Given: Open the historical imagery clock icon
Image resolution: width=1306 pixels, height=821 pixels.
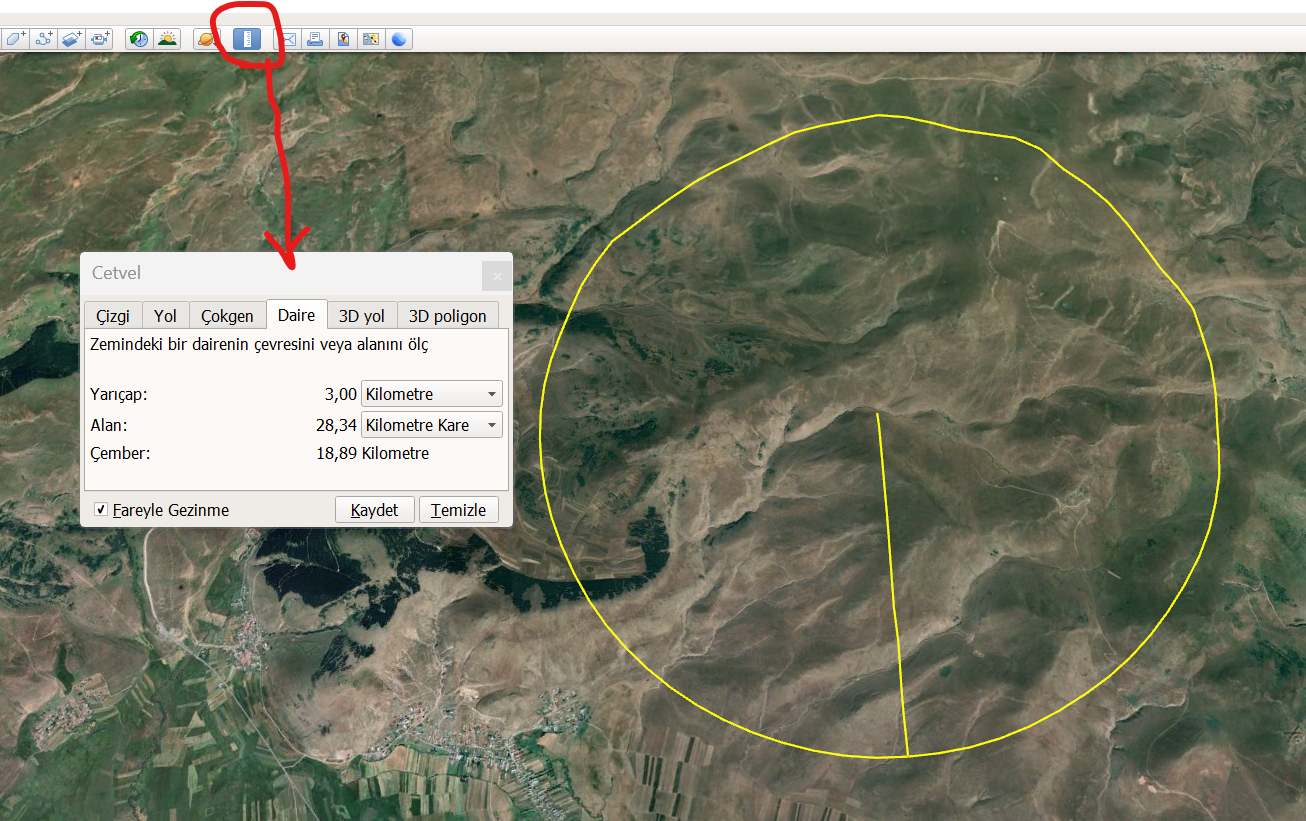Looking at the screenshot, I should [138, 39].
